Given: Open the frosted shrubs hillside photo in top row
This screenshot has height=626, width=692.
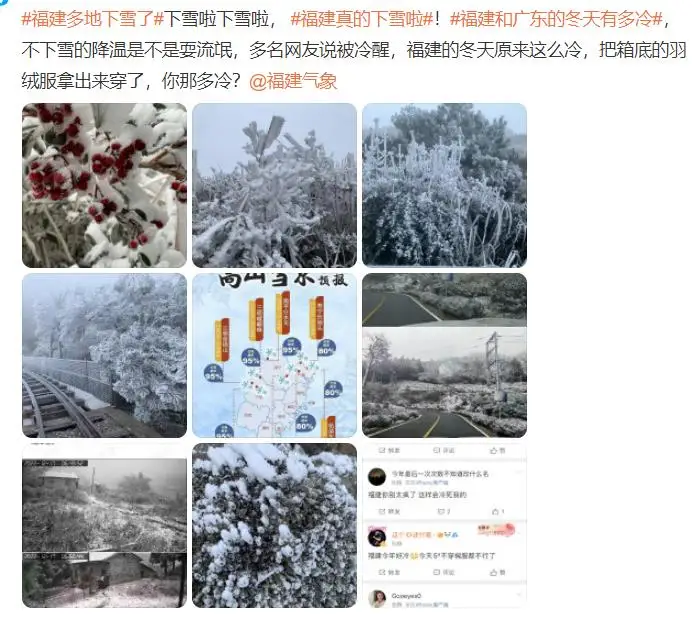Looking at the screenshot, I should click(444, 185).
